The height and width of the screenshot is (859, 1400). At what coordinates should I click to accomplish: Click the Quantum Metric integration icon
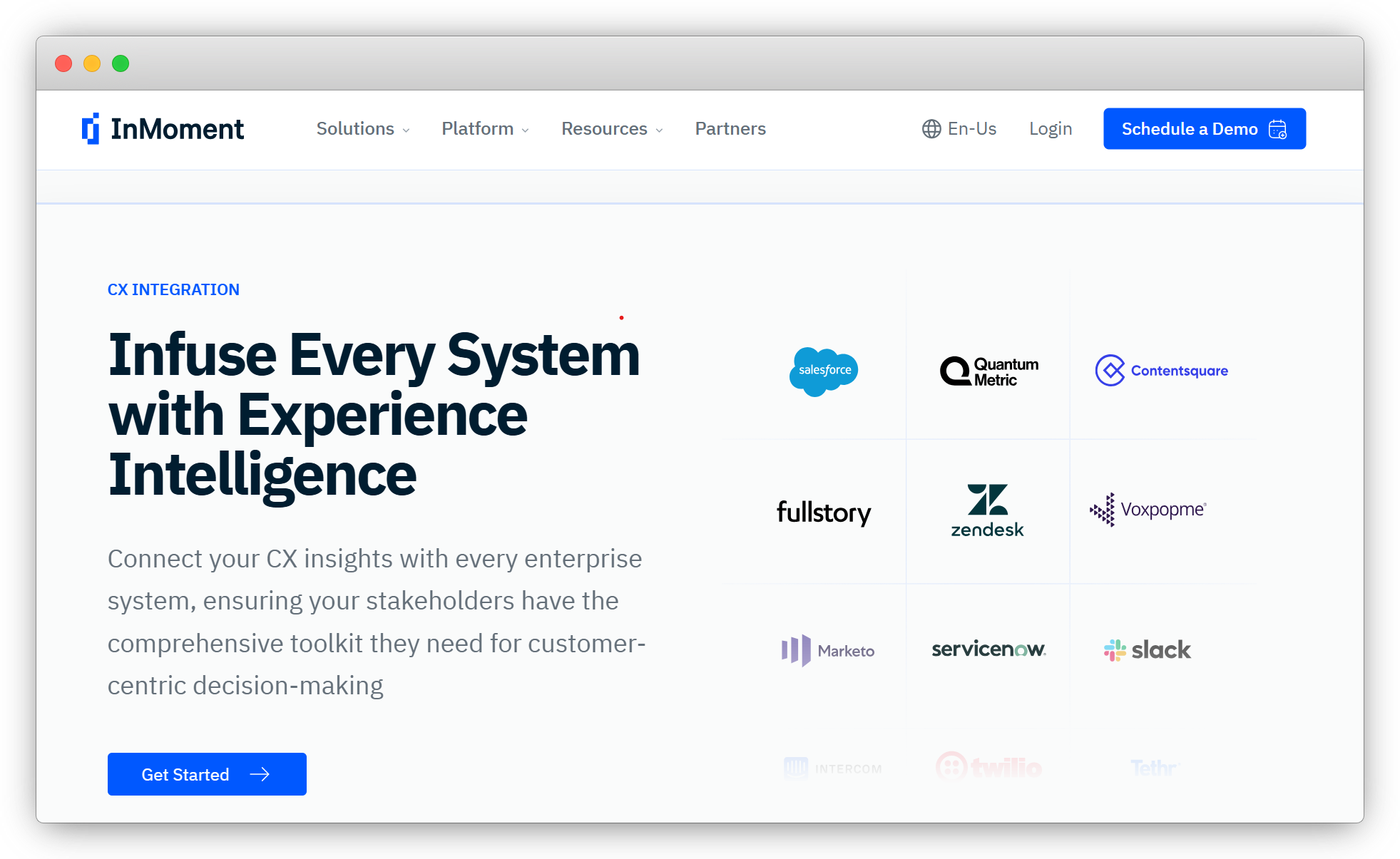(x=988, y=371)
